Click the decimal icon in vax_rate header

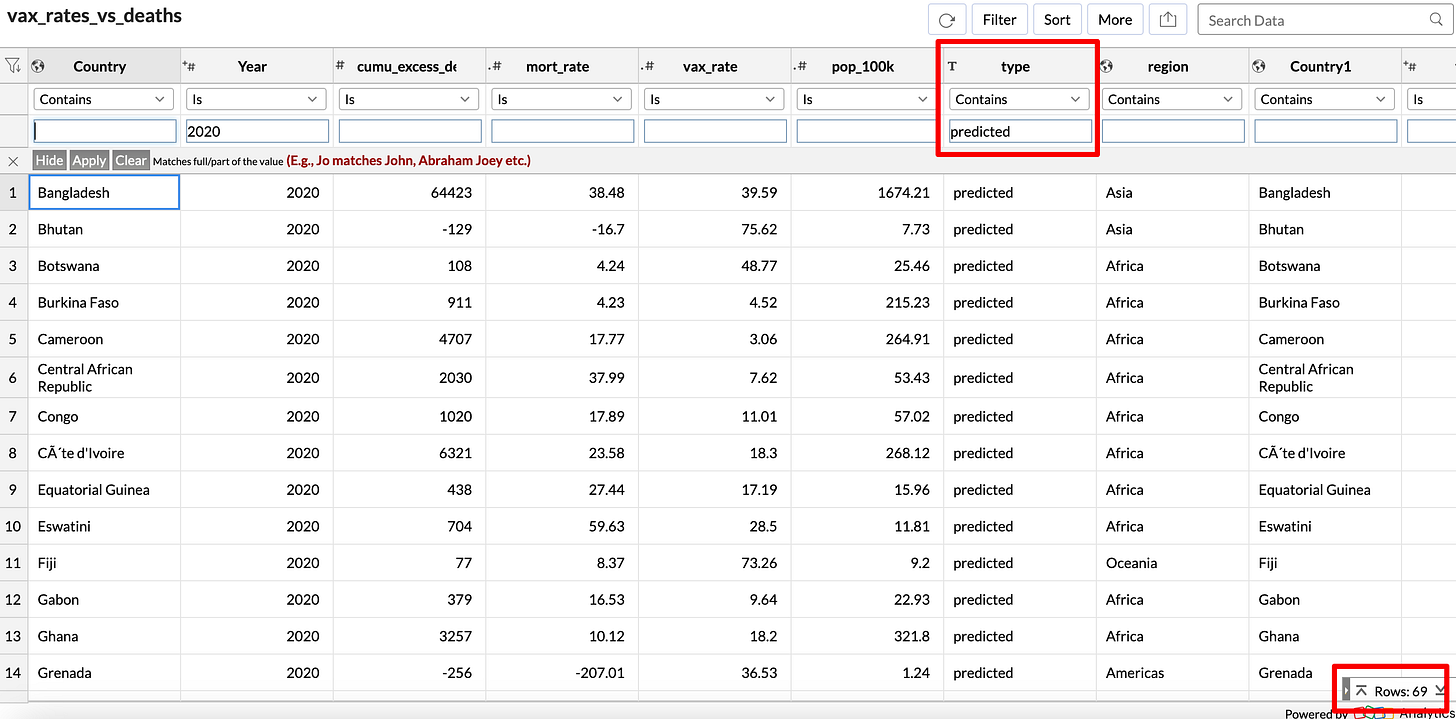[x=647, y=67]
